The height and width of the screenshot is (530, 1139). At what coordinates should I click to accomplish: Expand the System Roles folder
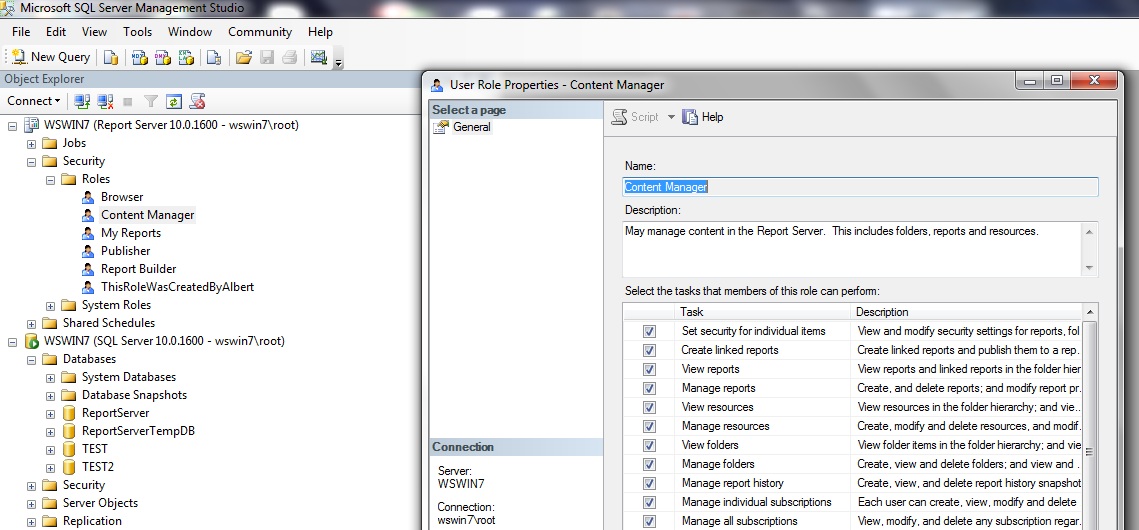(50, 306)
